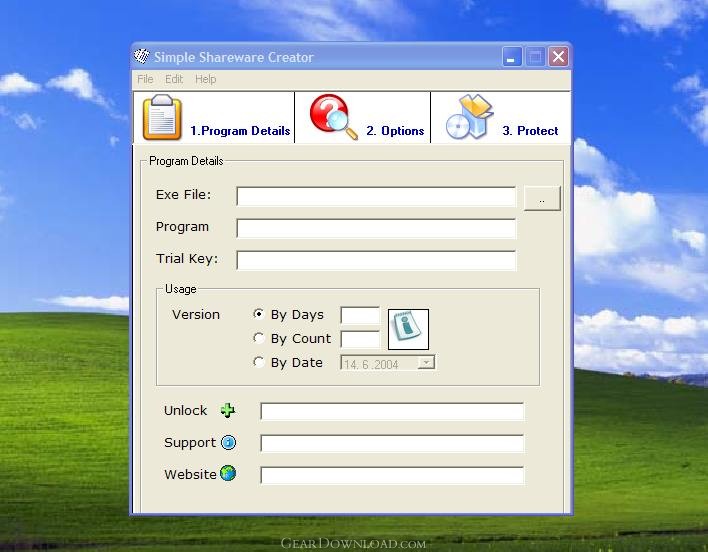Screen dimensions: 708x552
Task: Click the Version label in Usage
Action: point(196,315)
